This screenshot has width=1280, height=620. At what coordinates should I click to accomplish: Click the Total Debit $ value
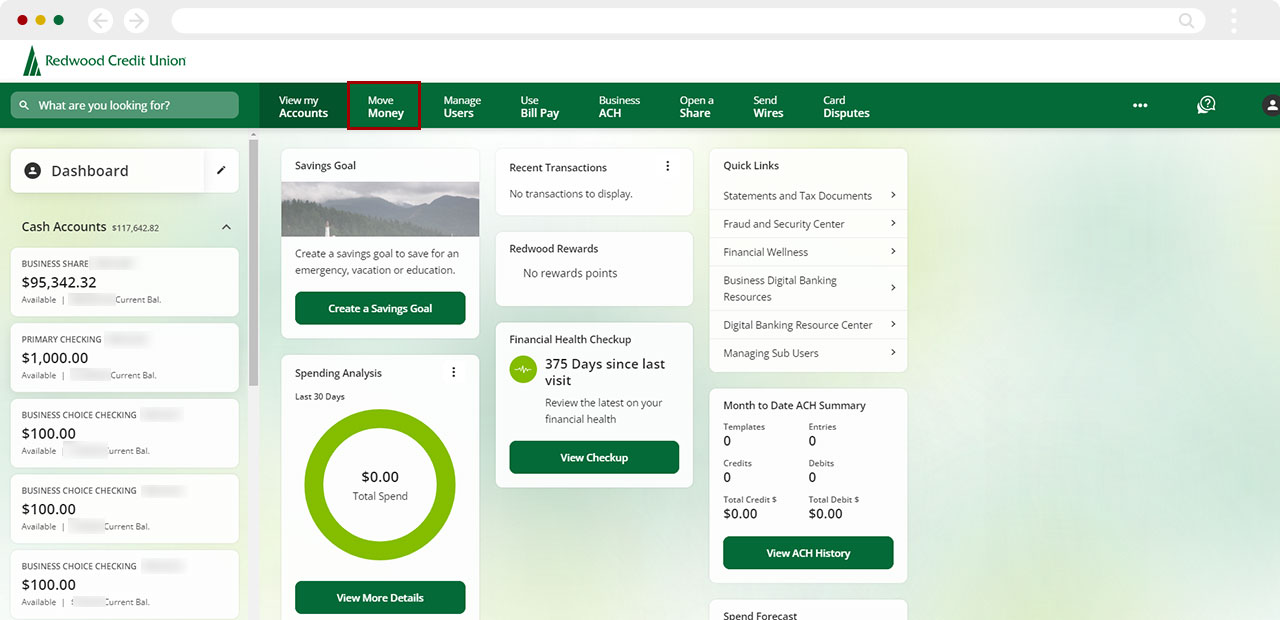(x=826, y=514)
